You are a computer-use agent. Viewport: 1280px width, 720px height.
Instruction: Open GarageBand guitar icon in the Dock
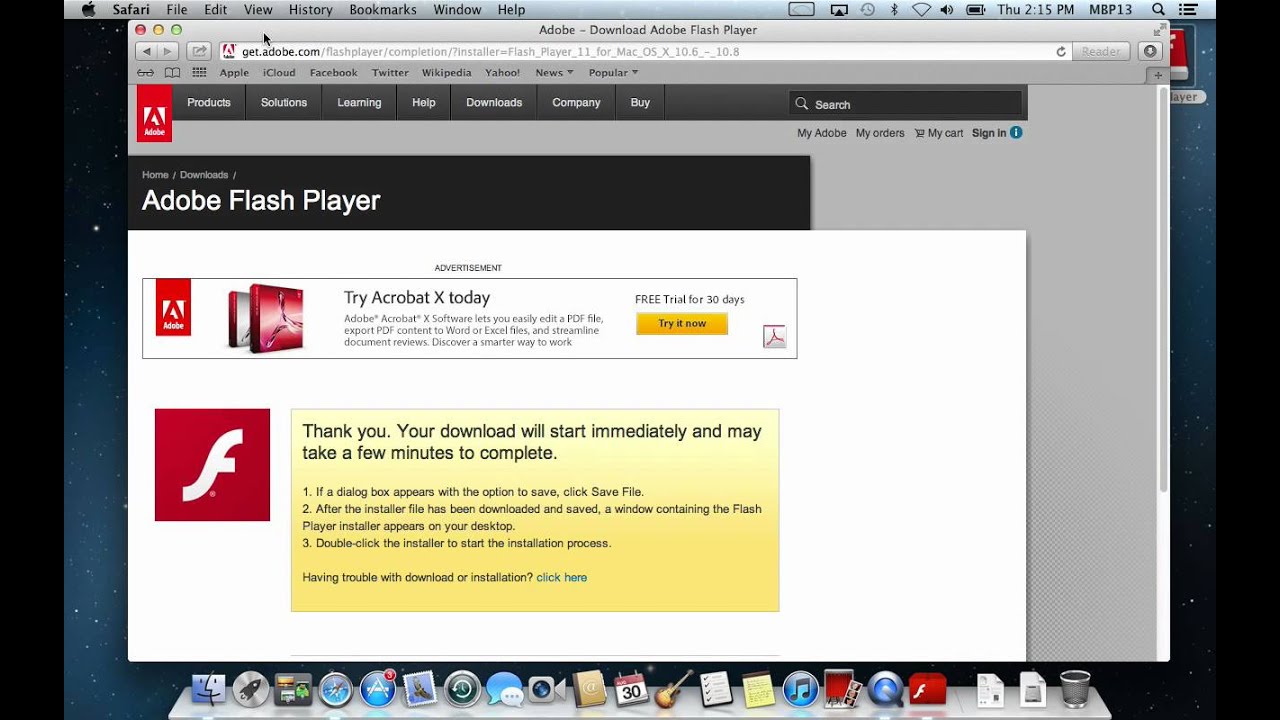674,689
